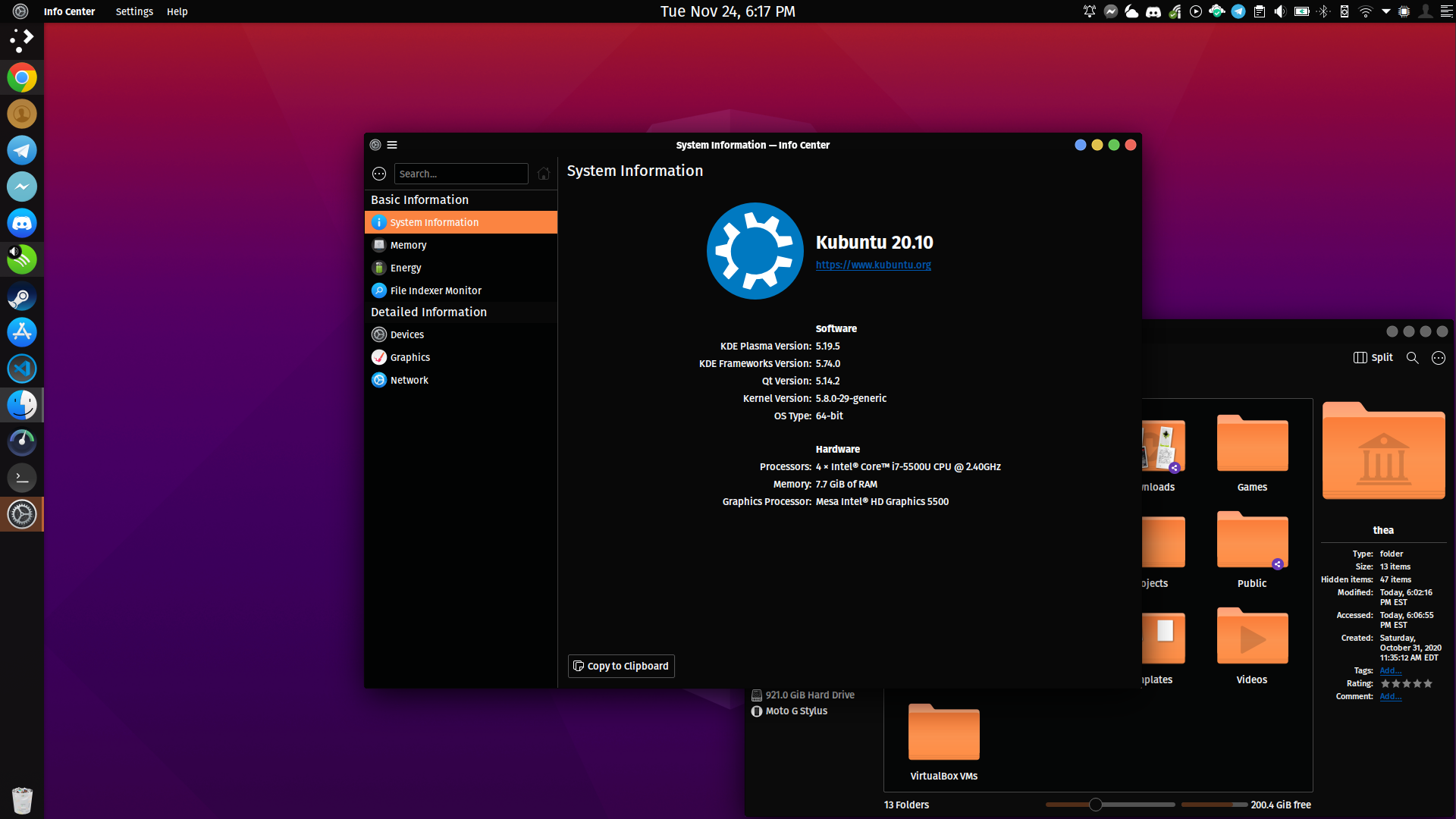
Task: Open the Help menu in top bar
Action: click(177, 11)
